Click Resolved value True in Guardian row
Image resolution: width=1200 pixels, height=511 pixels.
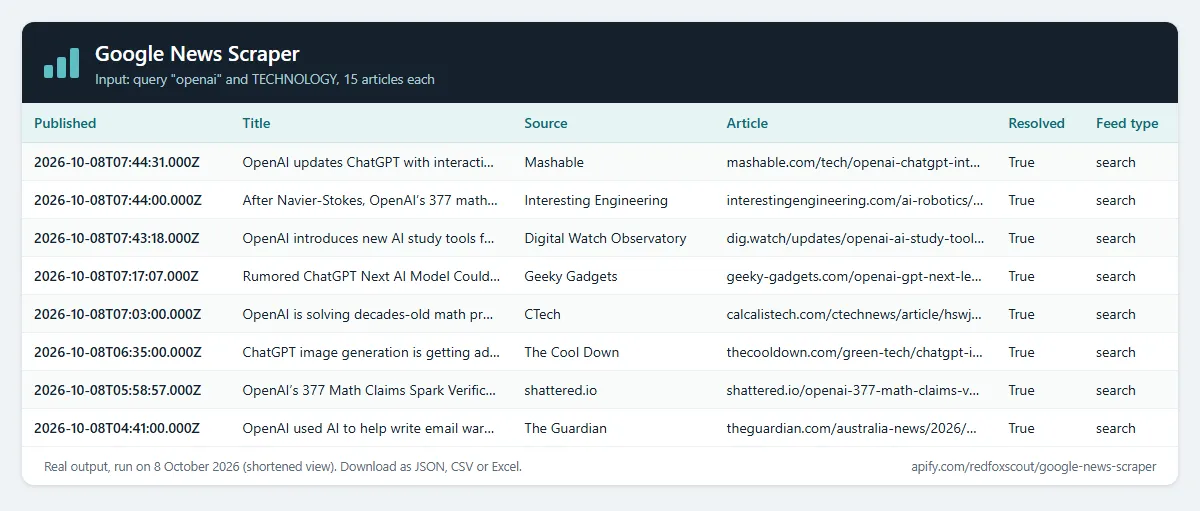tap(1022, 428)
